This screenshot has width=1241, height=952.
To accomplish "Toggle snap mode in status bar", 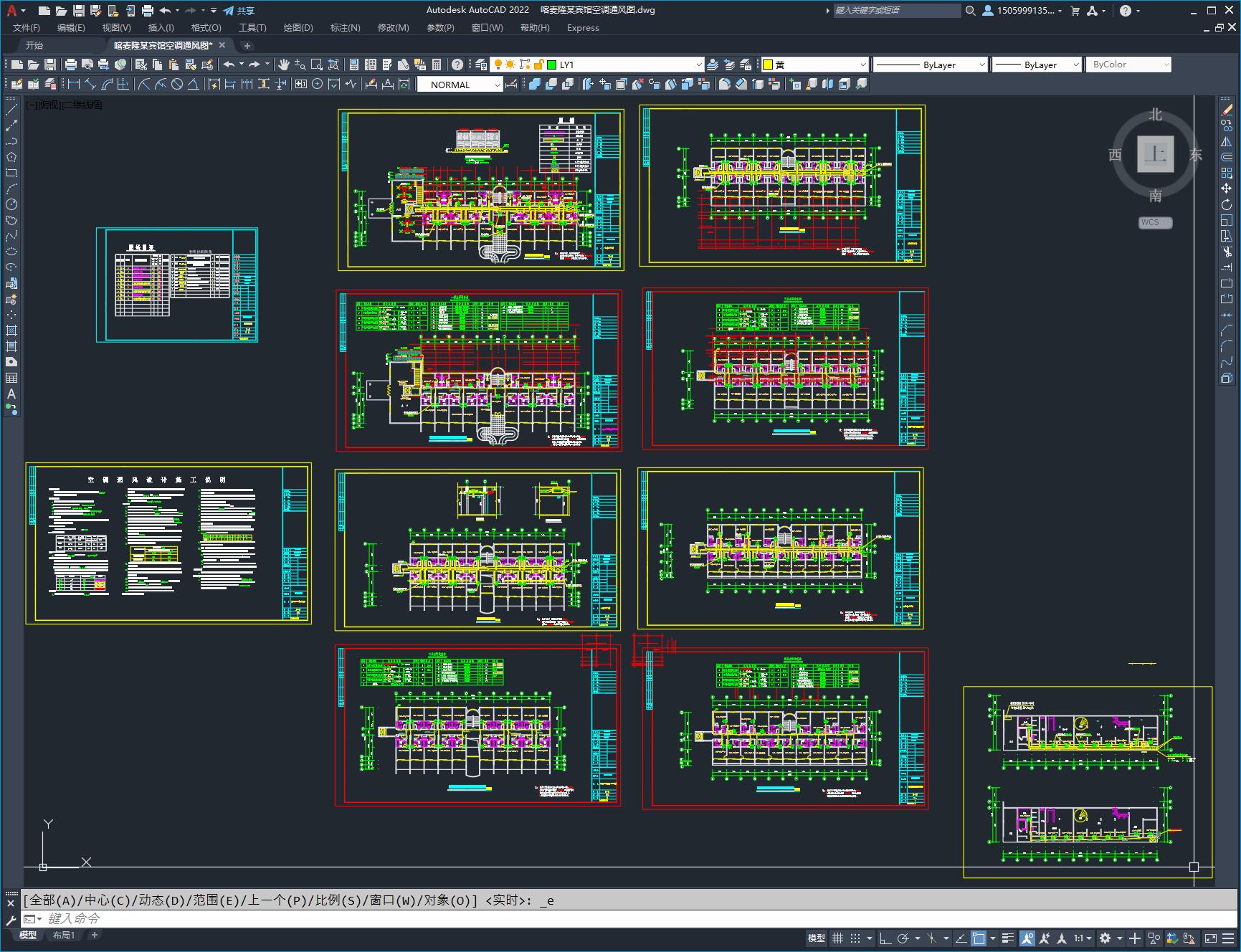I will tap(855, 938).
